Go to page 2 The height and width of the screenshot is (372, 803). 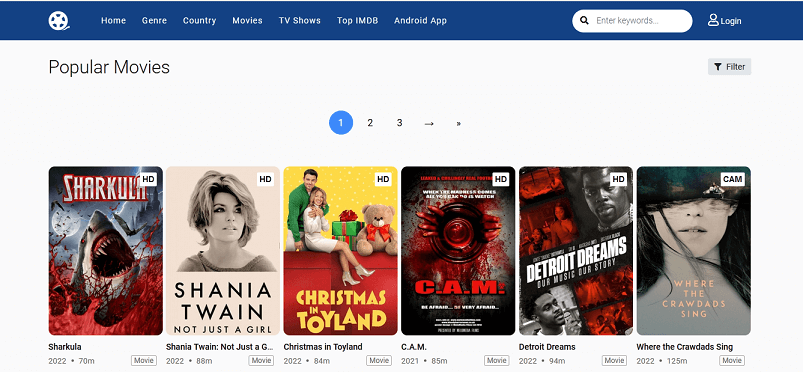click(x=370, y=123)
